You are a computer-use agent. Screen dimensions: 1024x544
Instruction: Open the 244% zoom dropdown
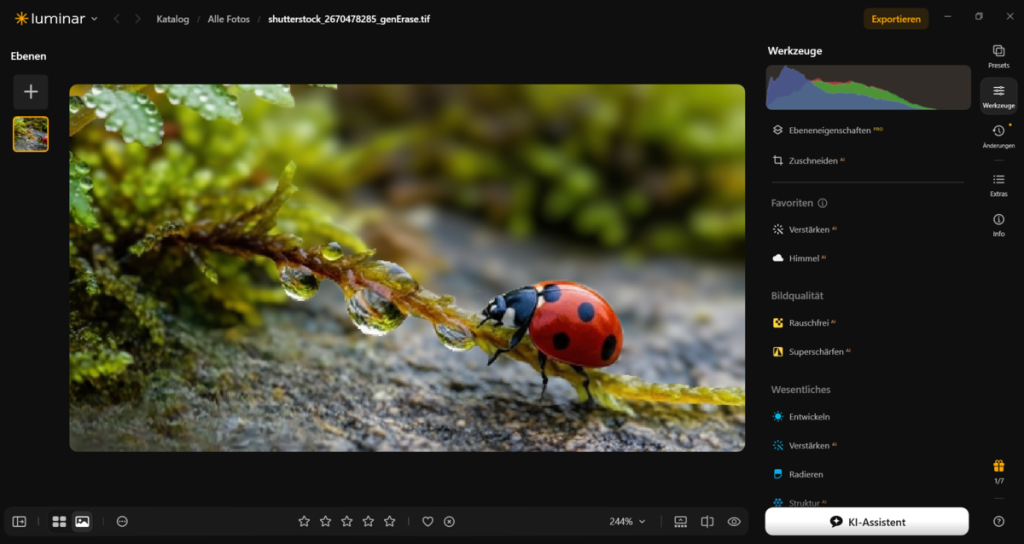pos(628,522)
